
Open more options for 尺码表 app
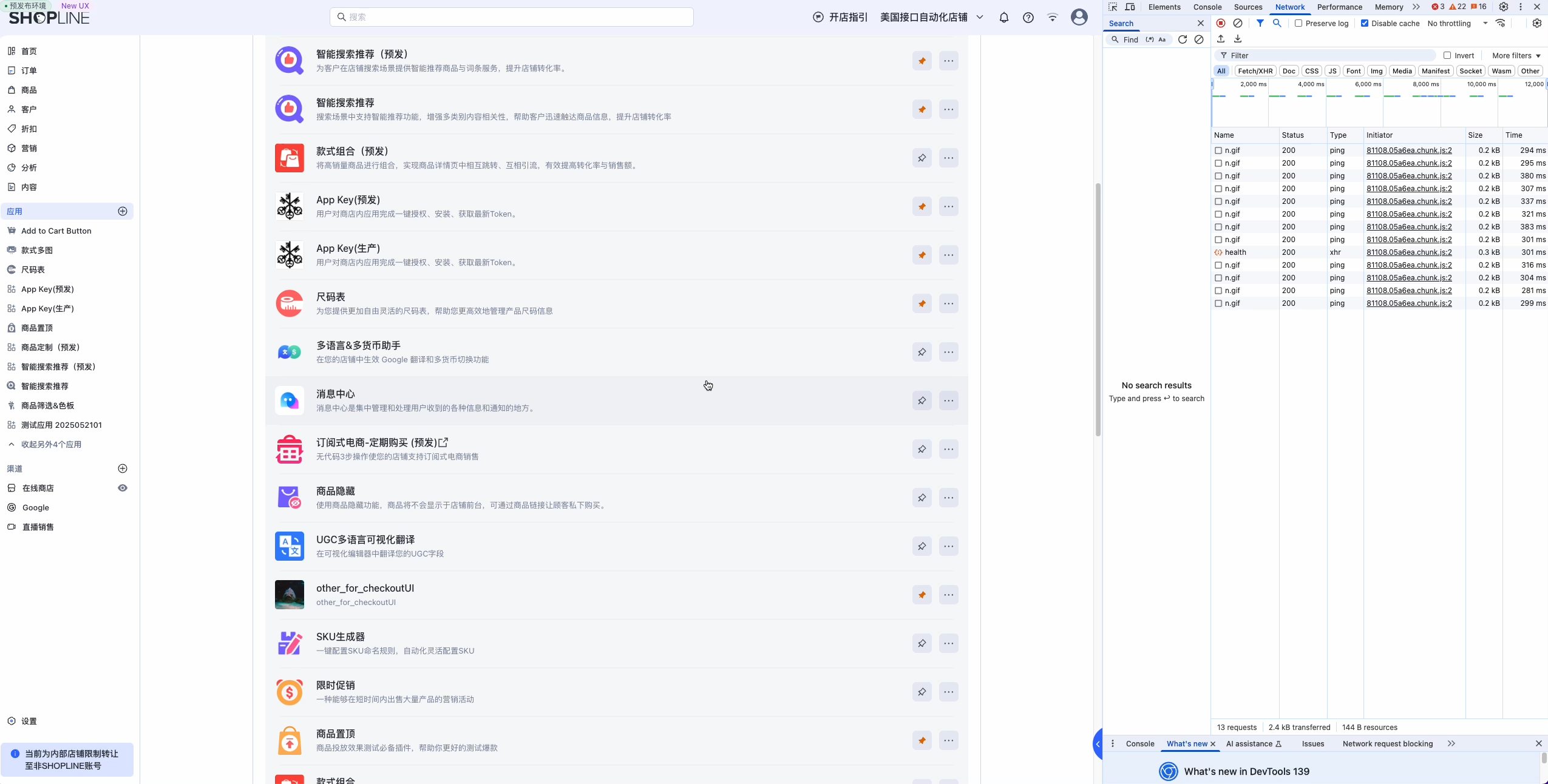(948, 303)
